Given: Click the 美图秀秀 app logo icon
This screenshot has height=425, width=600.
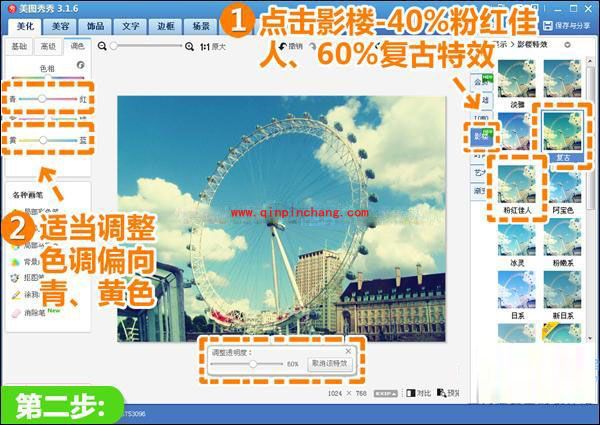Looking at the screenshot, I should (12, 8).
